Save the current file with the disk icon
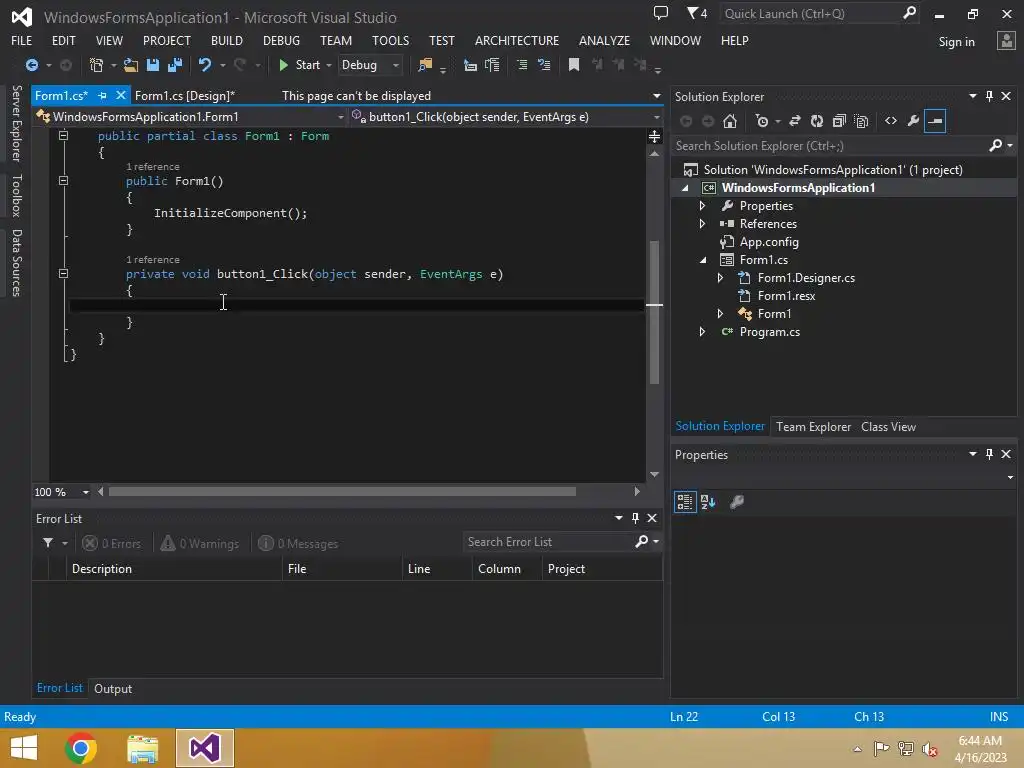Viewport: 1024px width, 768px height. point(153,65)
